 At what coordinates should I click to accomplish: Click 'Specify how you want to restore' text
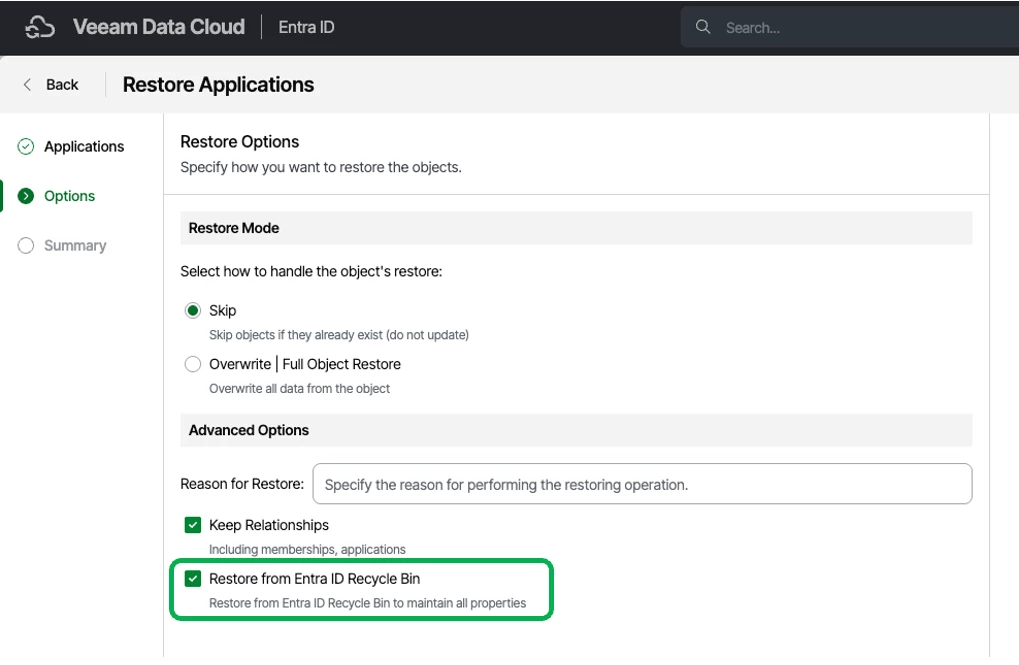[x=321, y=167]
